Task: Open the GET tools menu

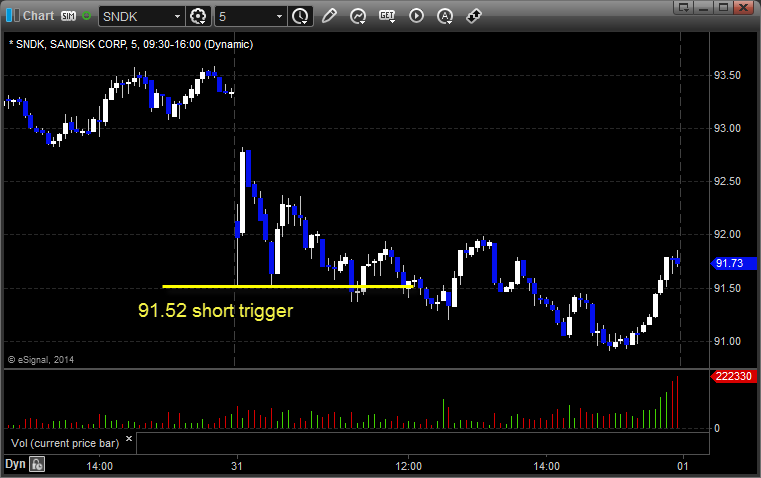Action: [x=387, y=16]
